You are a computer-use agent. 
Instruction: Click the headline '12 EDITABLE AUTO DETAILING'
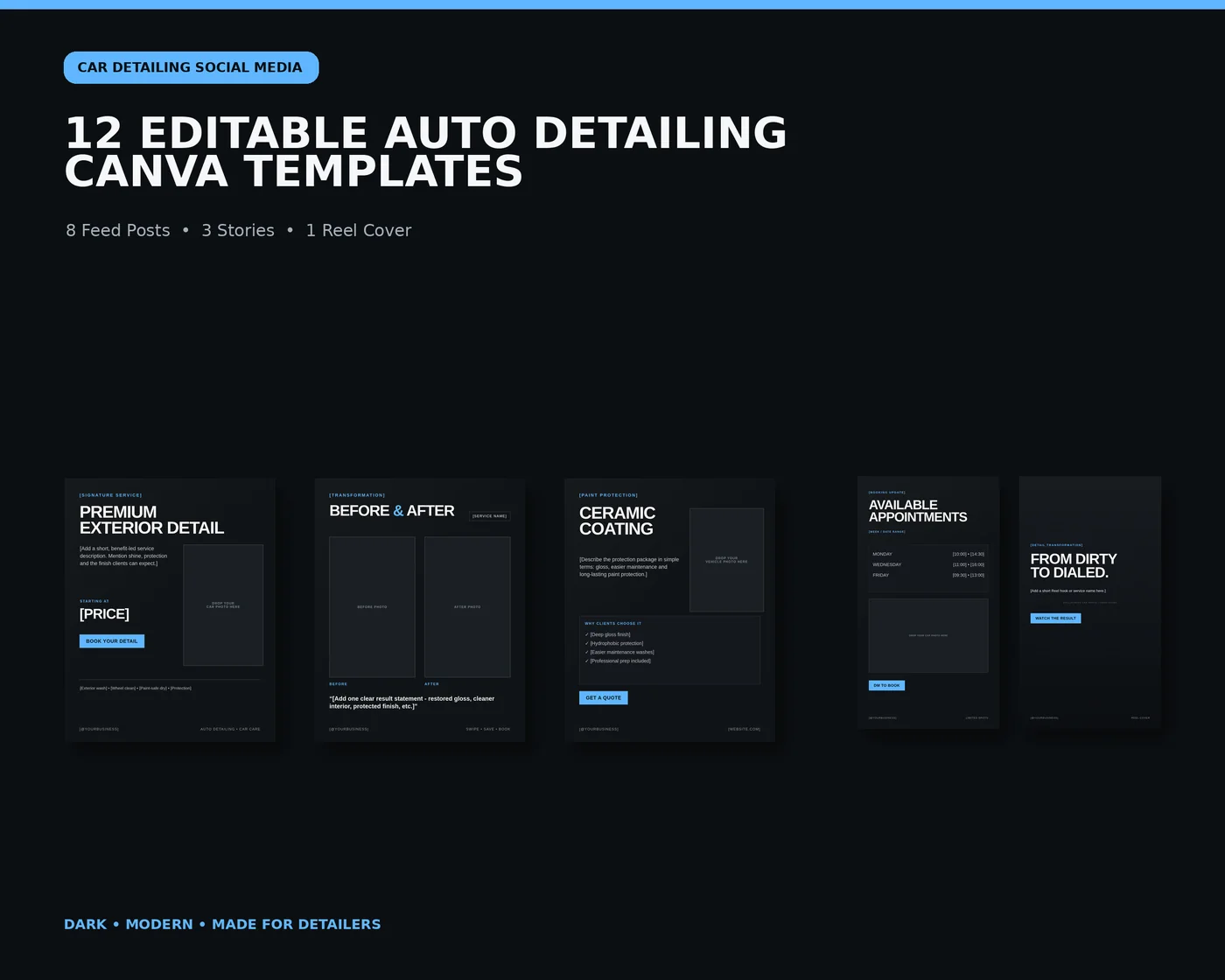coord(426,133)
